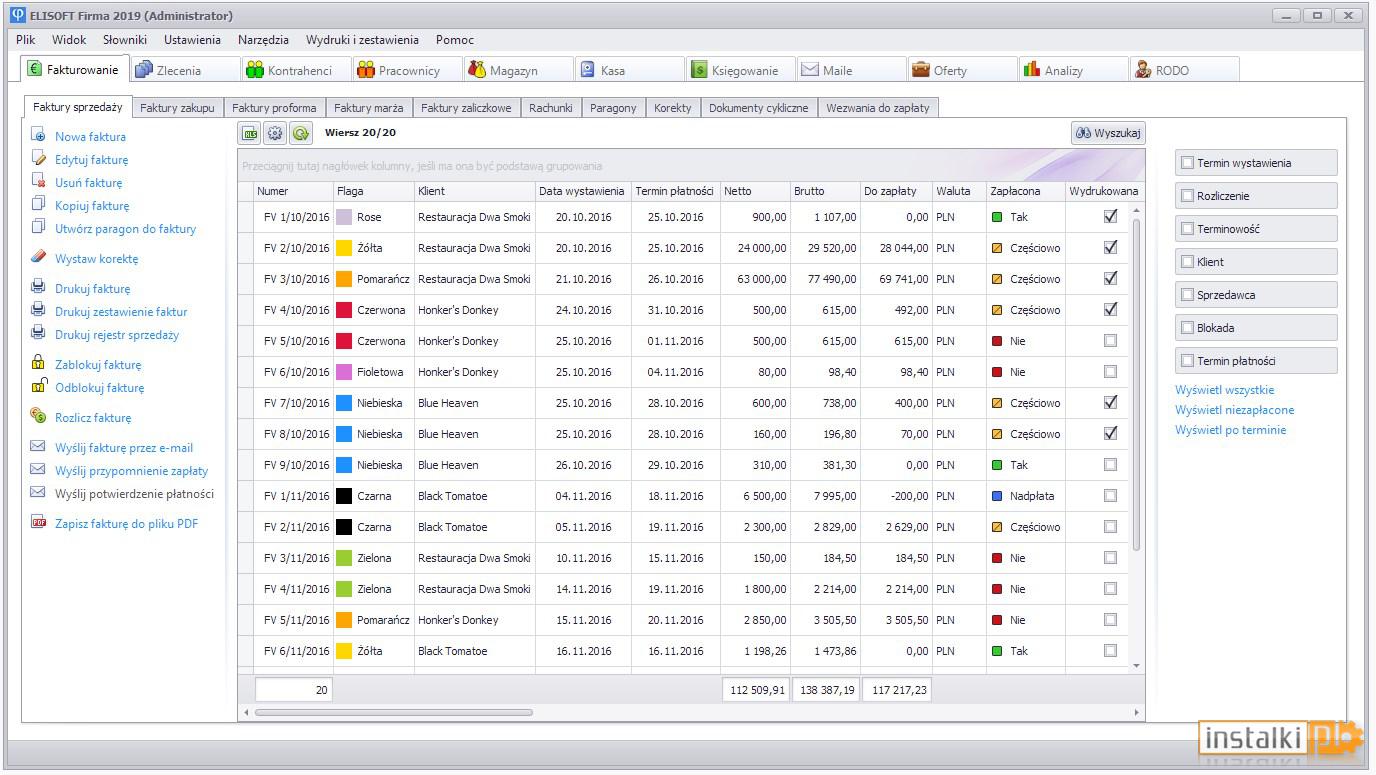The image size is (1376, 775).
Task: Enable the Rozliczenie filter checkbox
Action: pos(1187,196)
